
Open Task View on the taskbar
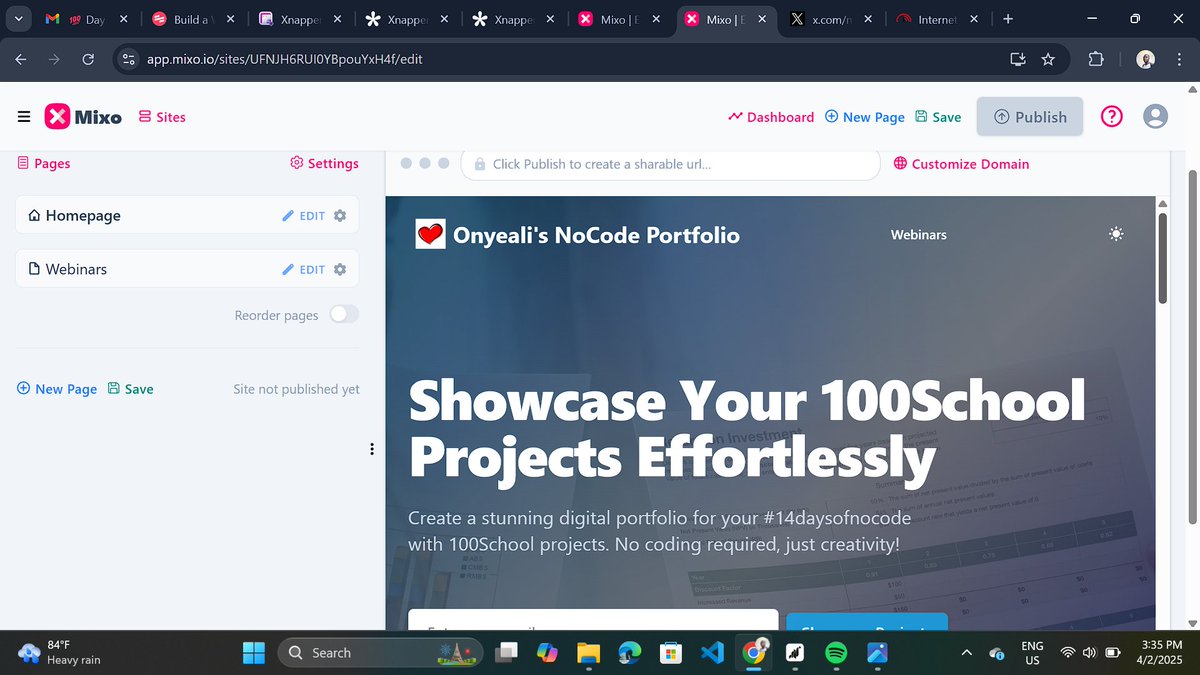[x=508, y=652]
